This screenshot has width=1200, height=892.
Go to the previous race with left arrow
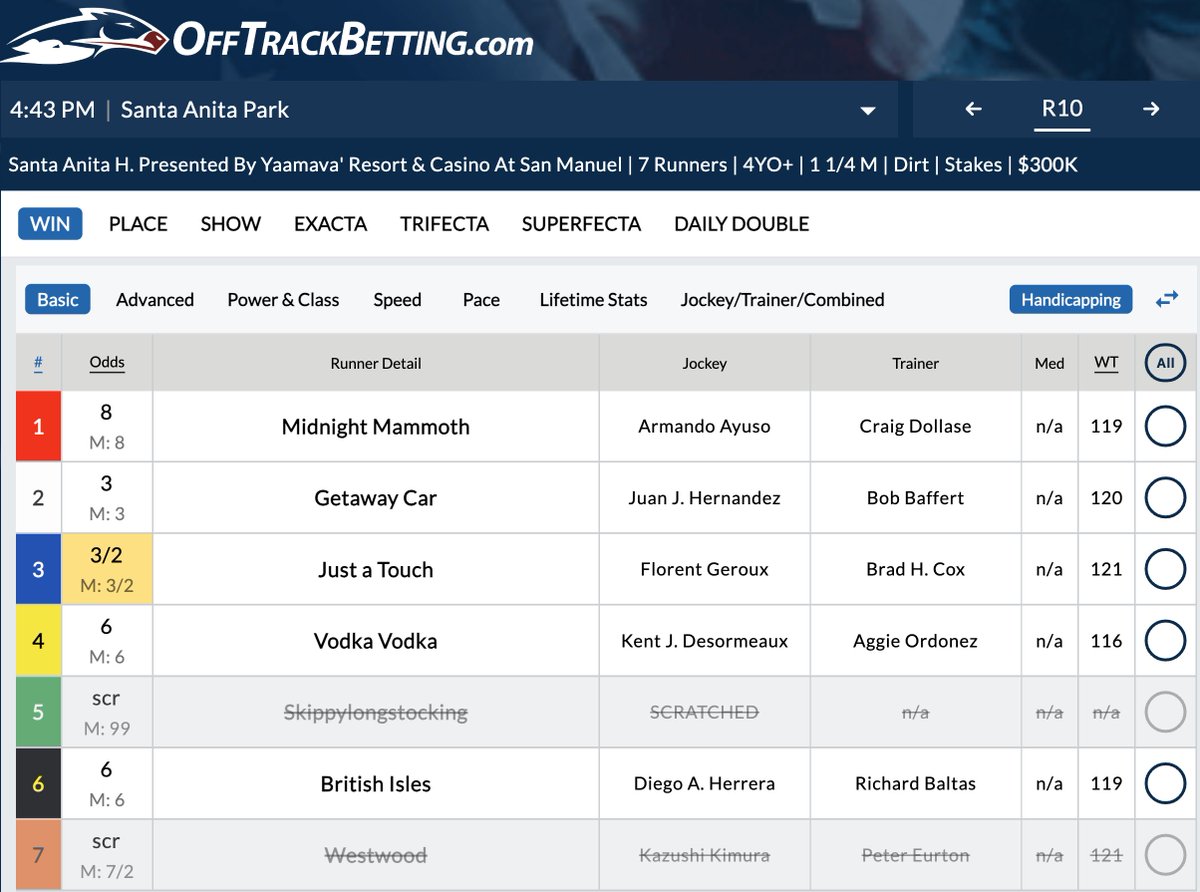(973, 109)
